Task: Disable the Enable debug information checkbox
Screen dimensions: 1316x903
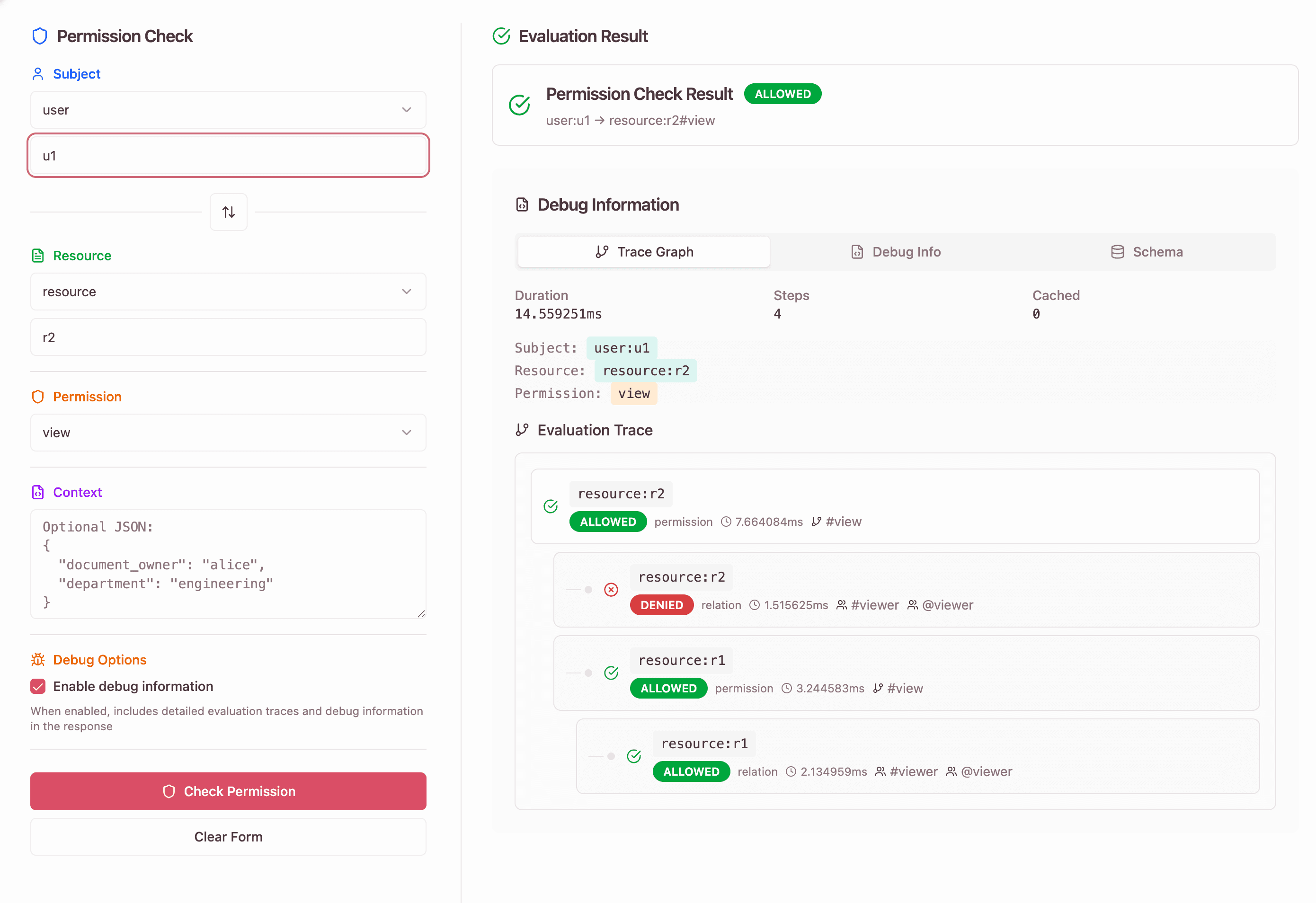Action: (x=37, y=686)
